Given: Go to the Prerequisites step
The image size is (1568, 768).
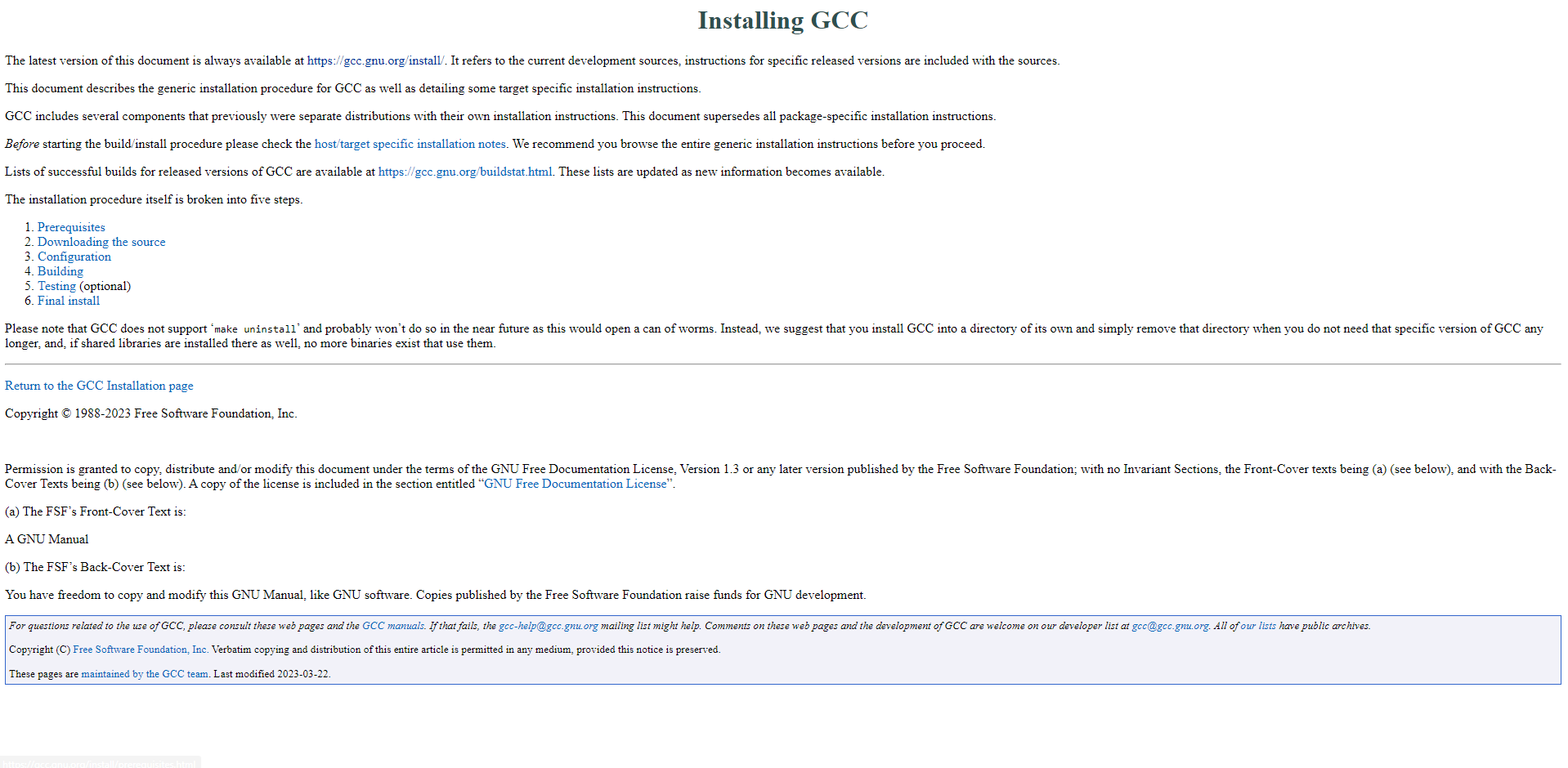Looking at the screenshot, I should (71, 227).
